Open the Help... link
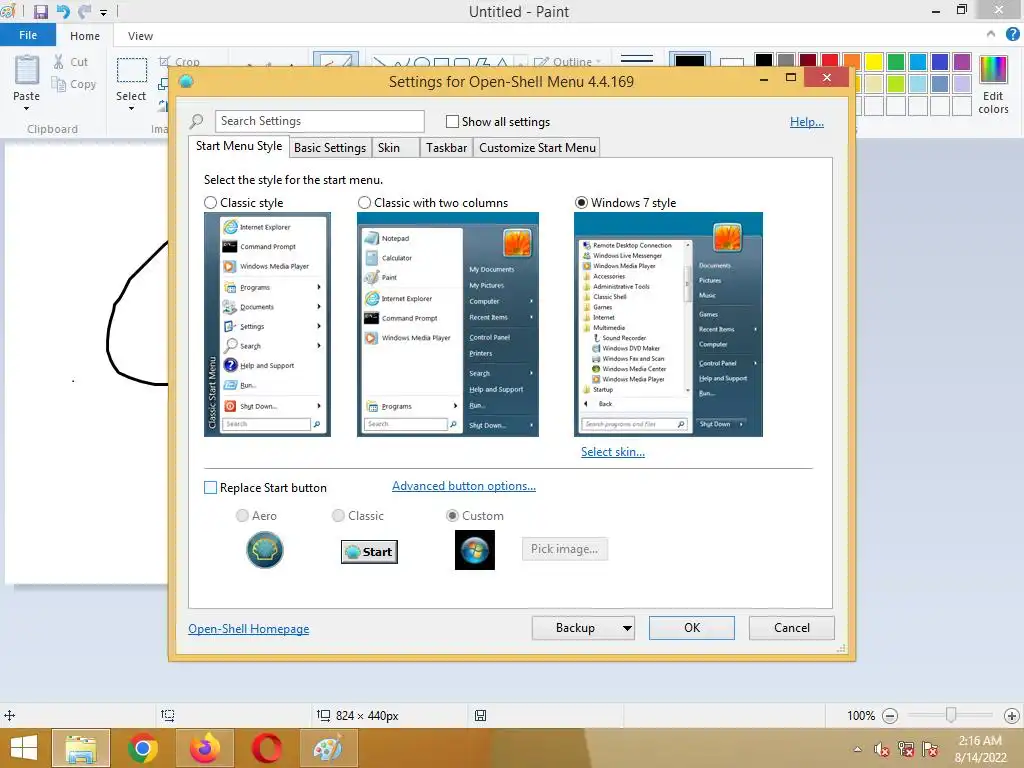This screenshot has height=768, width=1024. pos(807,122)
